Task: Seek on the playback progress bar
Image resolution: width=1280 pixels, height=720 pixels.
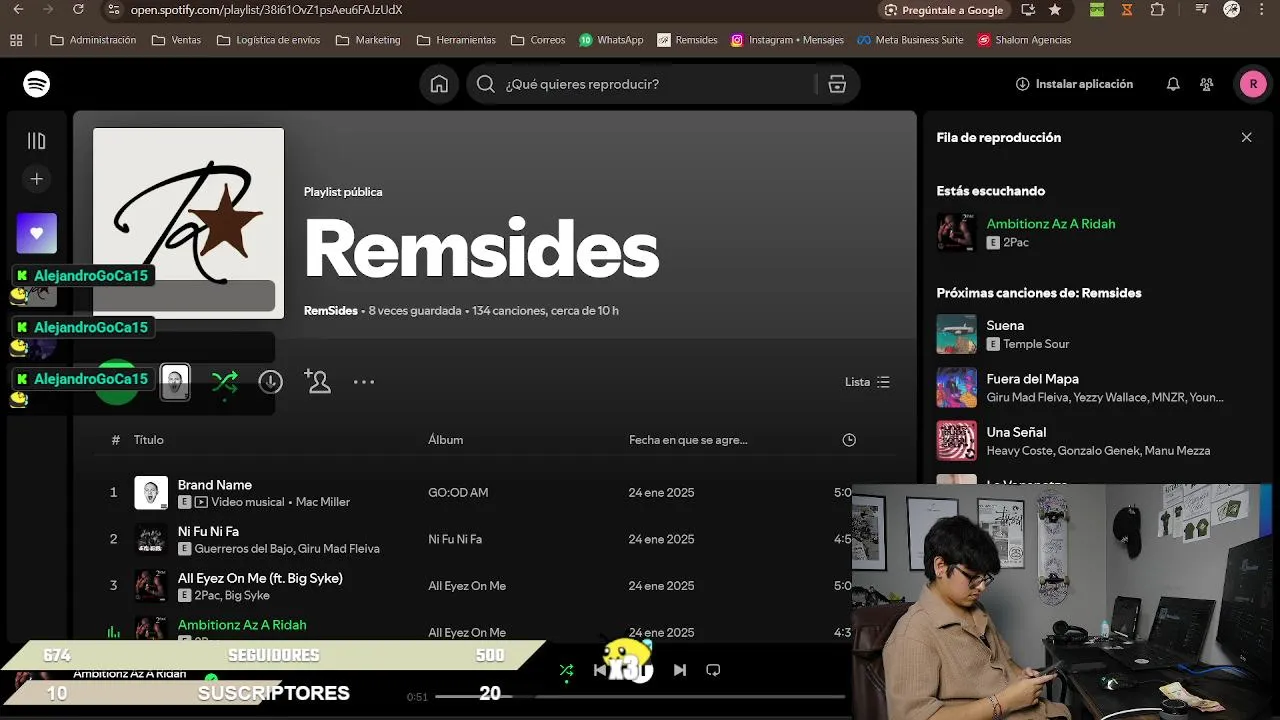Action: pos(640,696)
